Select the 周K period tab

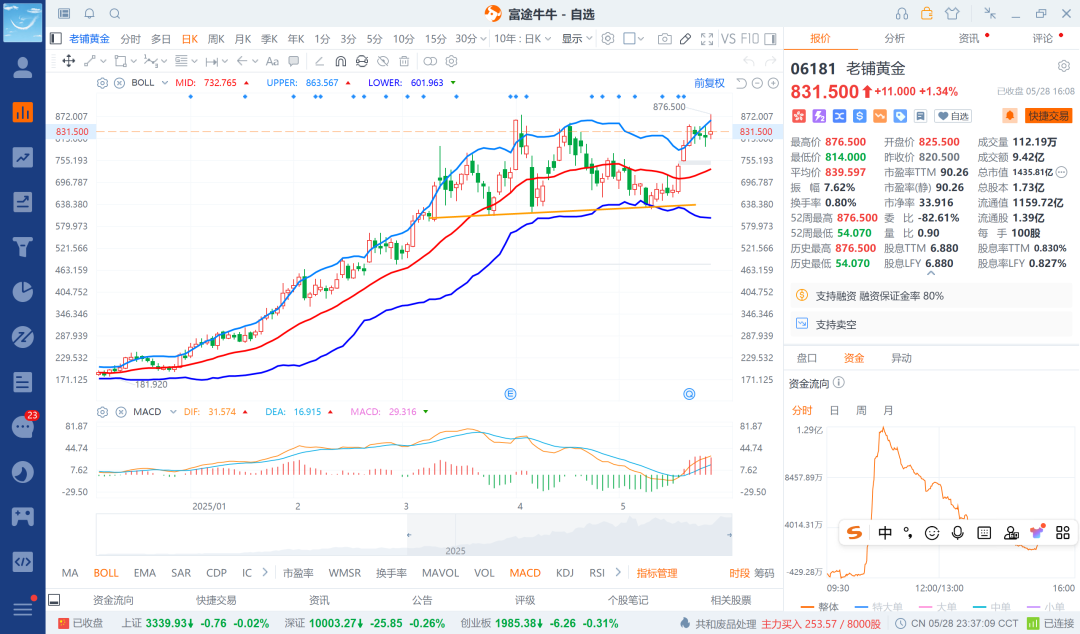216,39
